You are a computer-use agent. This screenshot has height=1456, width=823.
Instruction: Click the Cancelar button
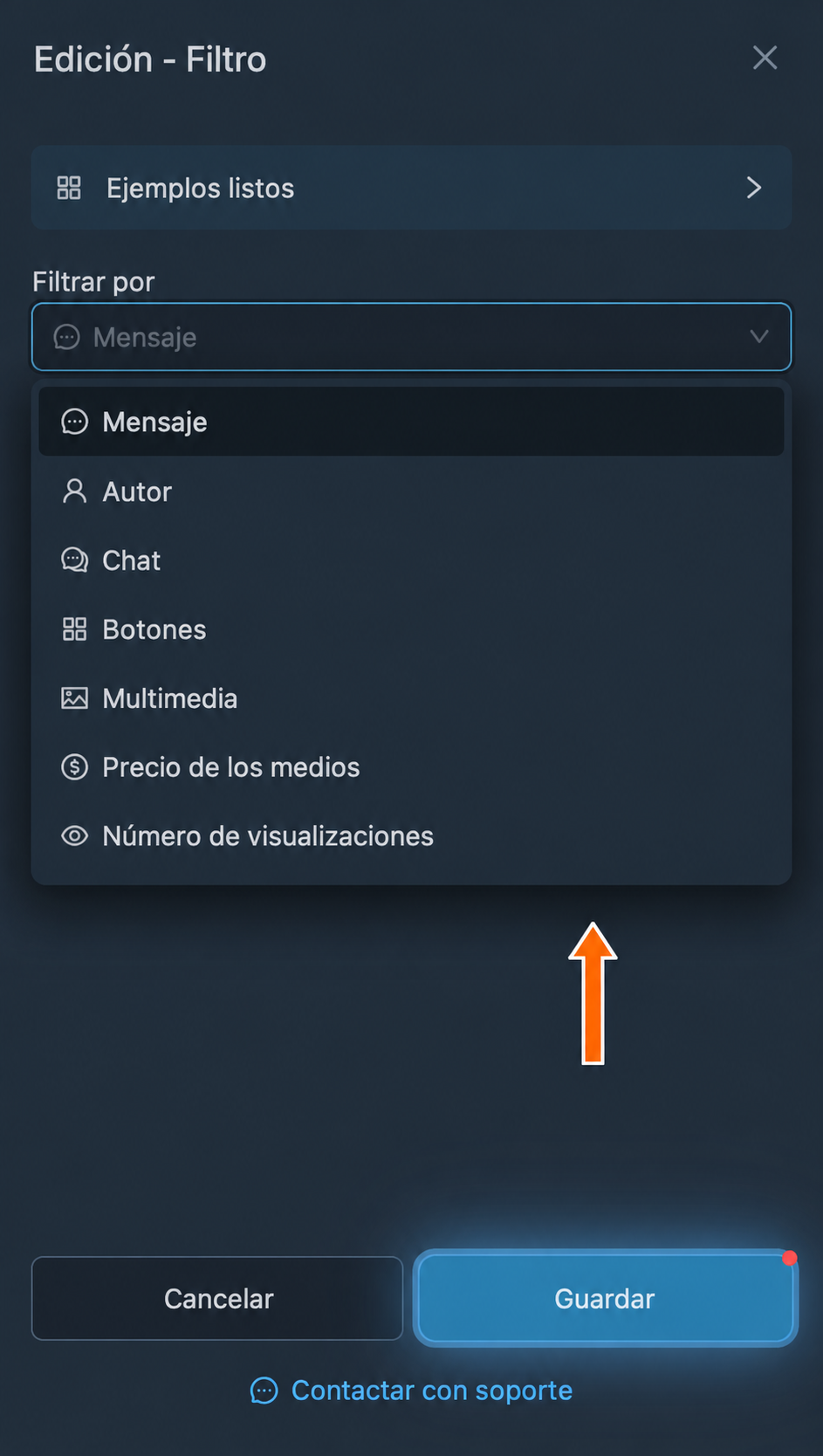coord(217,1299)
